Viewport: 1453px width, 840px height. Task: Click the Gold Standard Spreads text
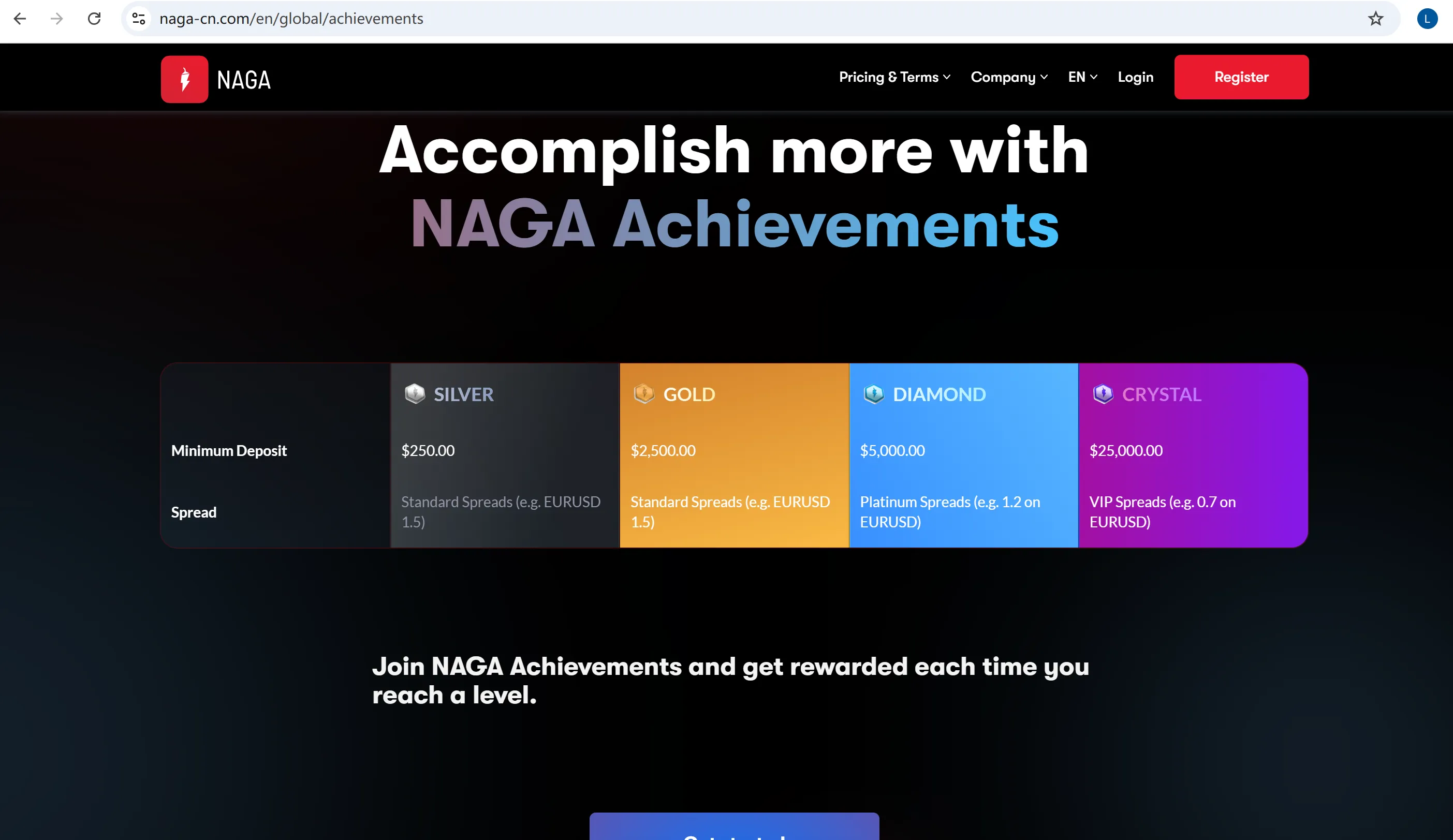pyautogui.click(x=730, y=511)
